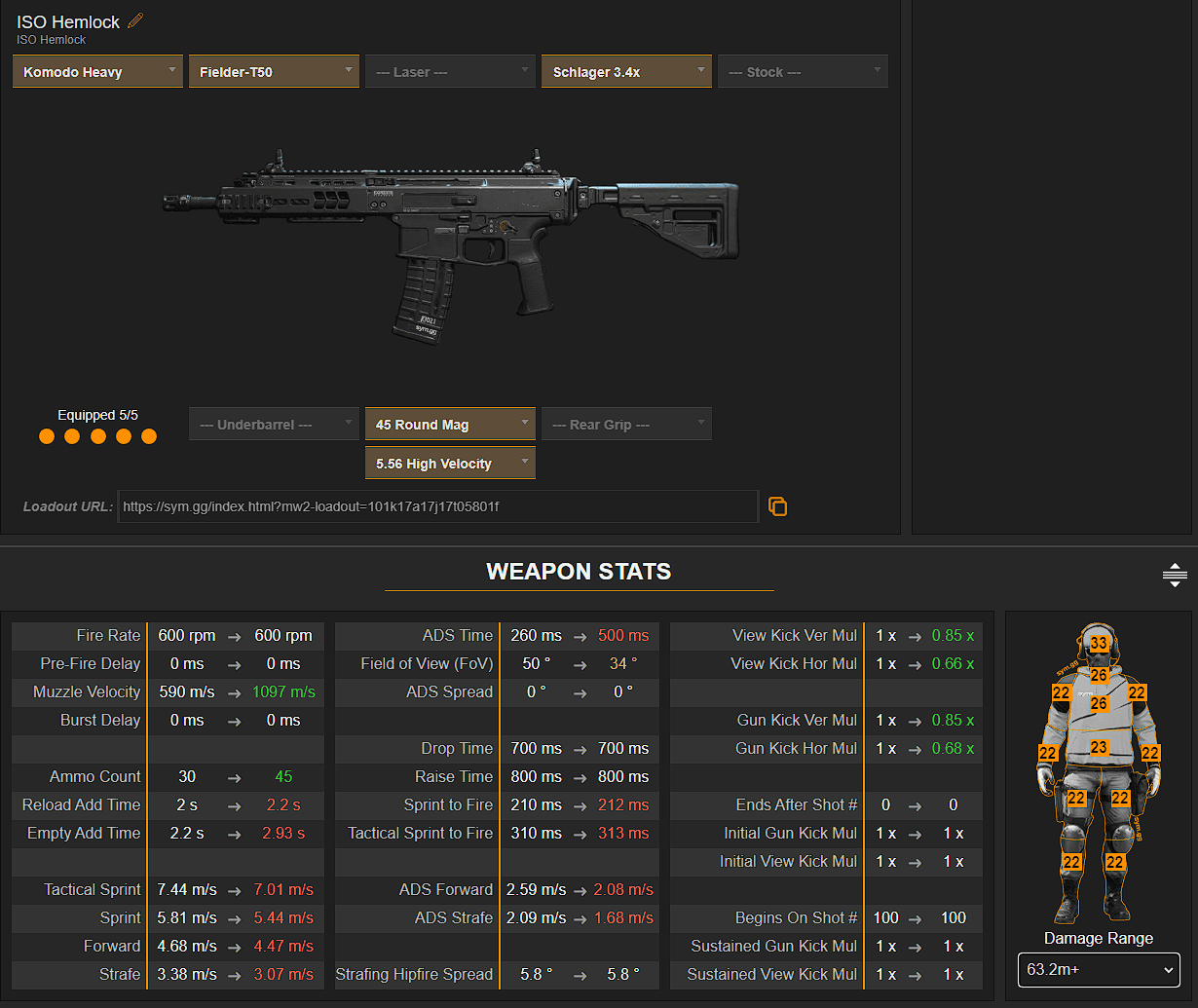
Task: Click the Sustained Gun Kick Mul label
Action: [774, 946]
